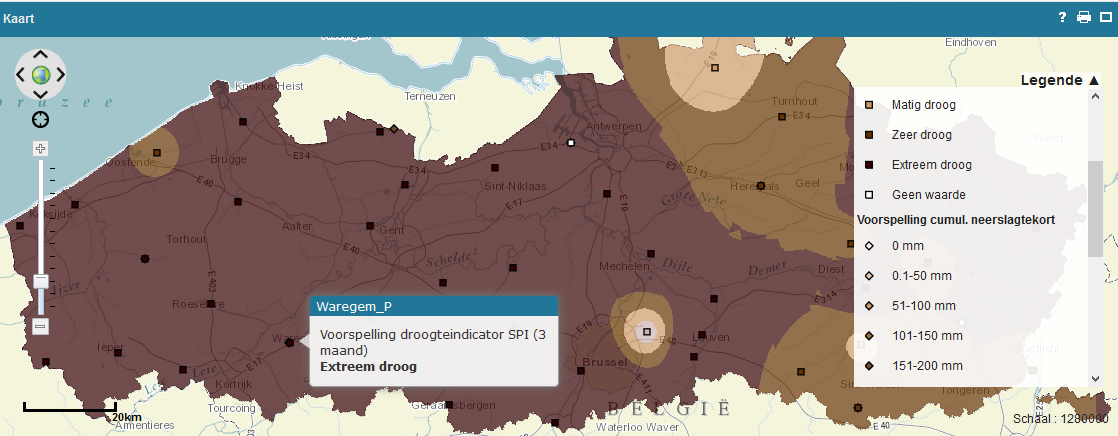1118x436 pixels.
Task: Click the zoom slider handle
Action: pyautogui.click(x=41, y=281)
